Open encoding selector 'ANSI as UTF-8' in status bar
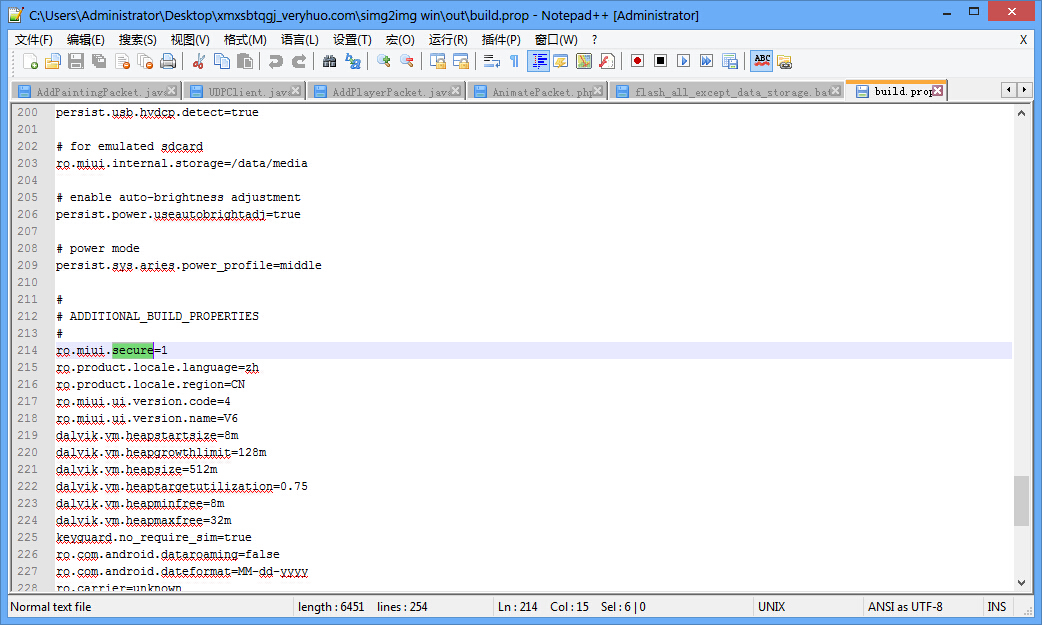 pyautogui.click(x=904, y=607)
